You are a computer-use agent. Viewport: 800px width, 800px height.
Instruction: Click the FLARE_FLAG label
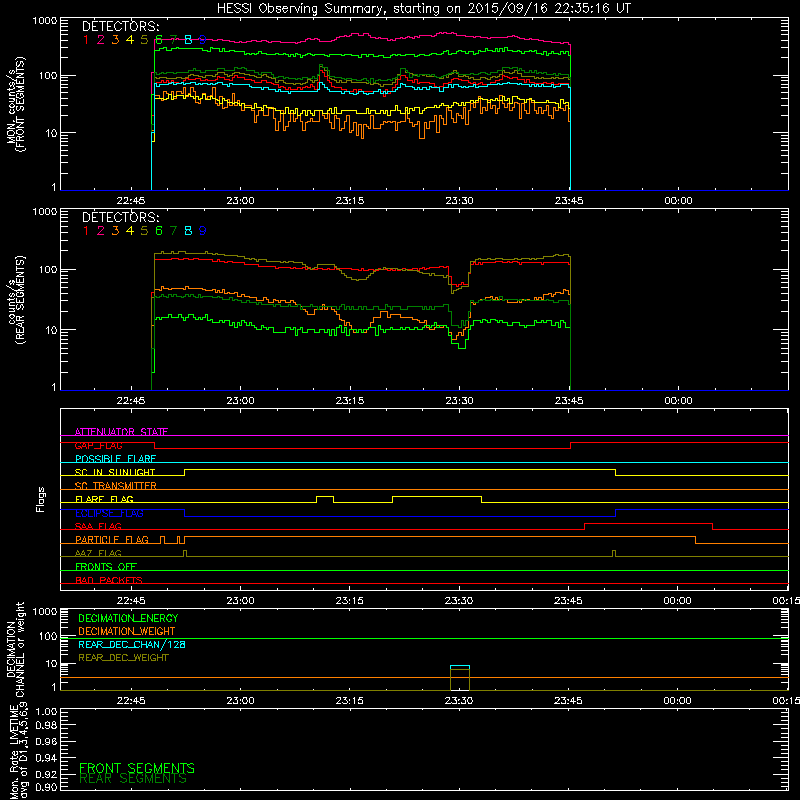(104, 499)
